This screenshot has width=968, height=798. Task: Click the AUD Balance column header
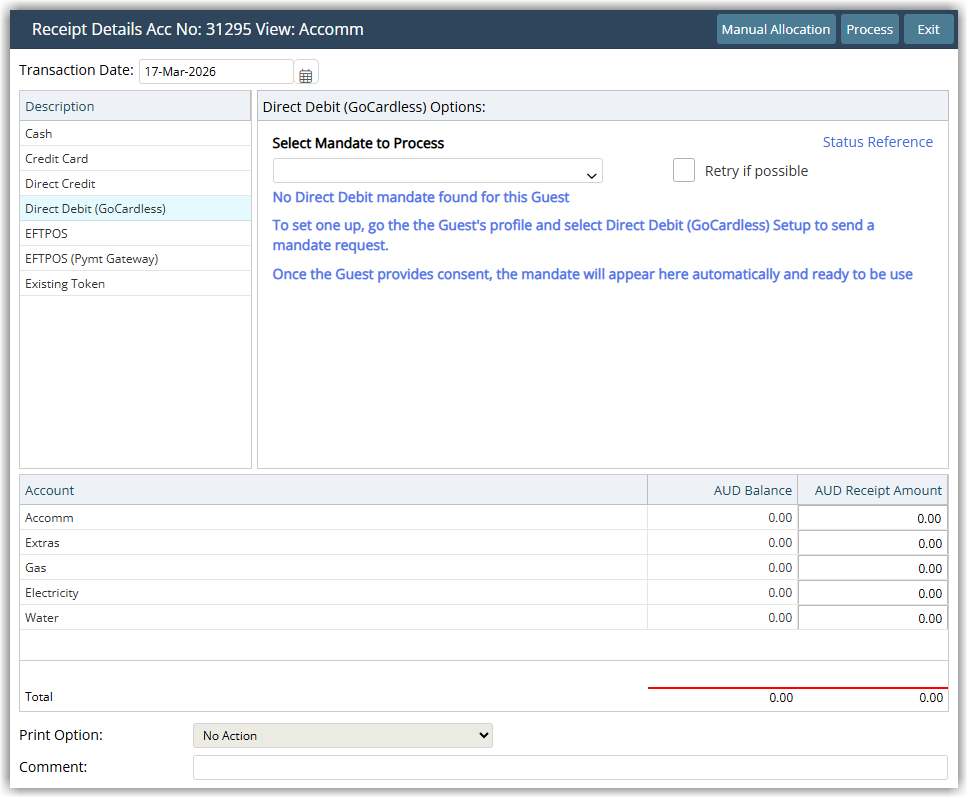click(x=722, y=490)
